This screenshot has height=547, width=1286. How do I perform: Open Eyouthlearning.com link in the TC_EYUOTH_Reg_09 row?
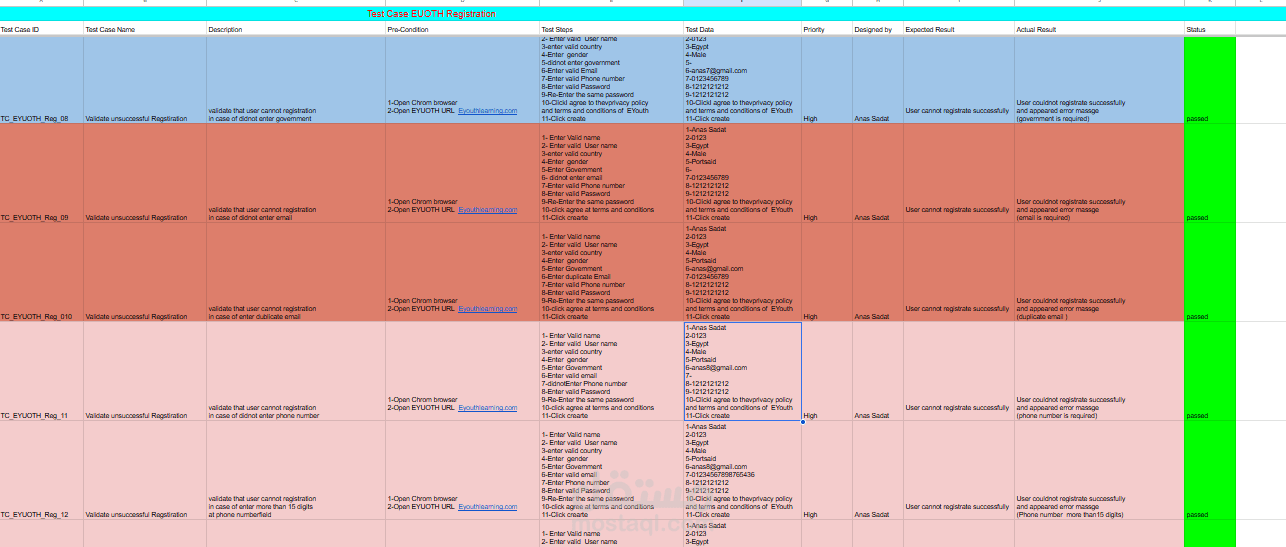pyautogui.click(x=488, y=210)
